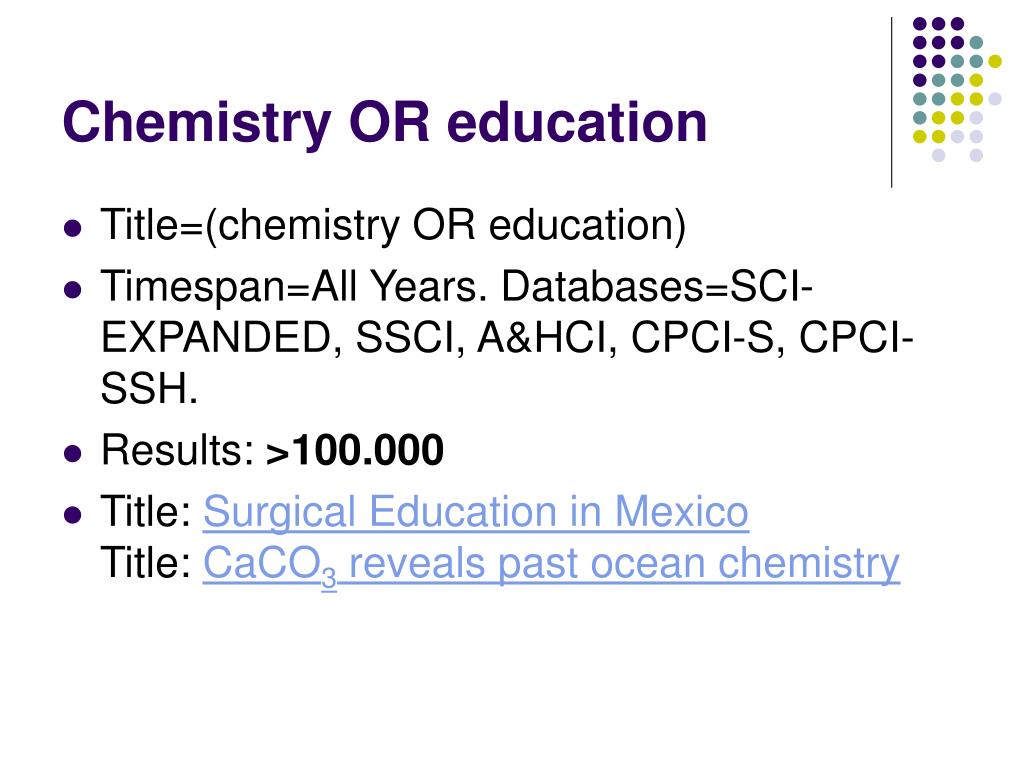Select the Databases=SCI- text
1024x768 pixels.
[x=657, y=287]
